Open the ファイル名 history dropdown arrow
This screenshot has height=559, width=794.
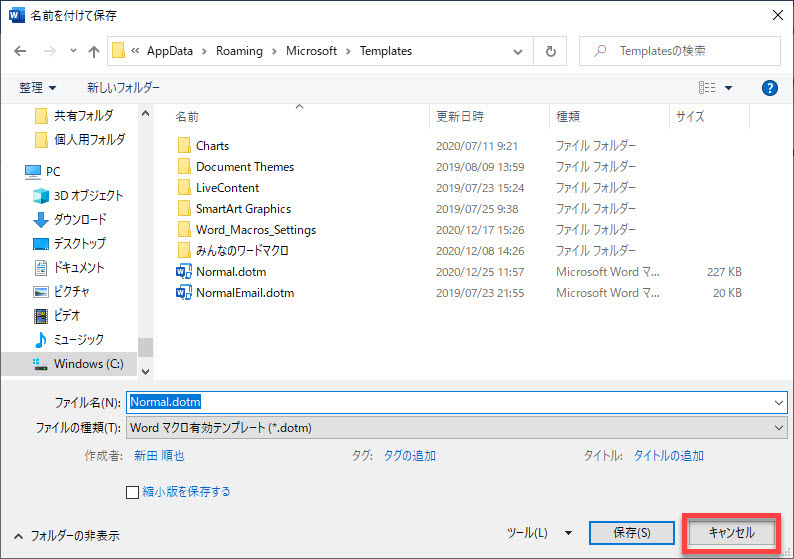(779, 402)
